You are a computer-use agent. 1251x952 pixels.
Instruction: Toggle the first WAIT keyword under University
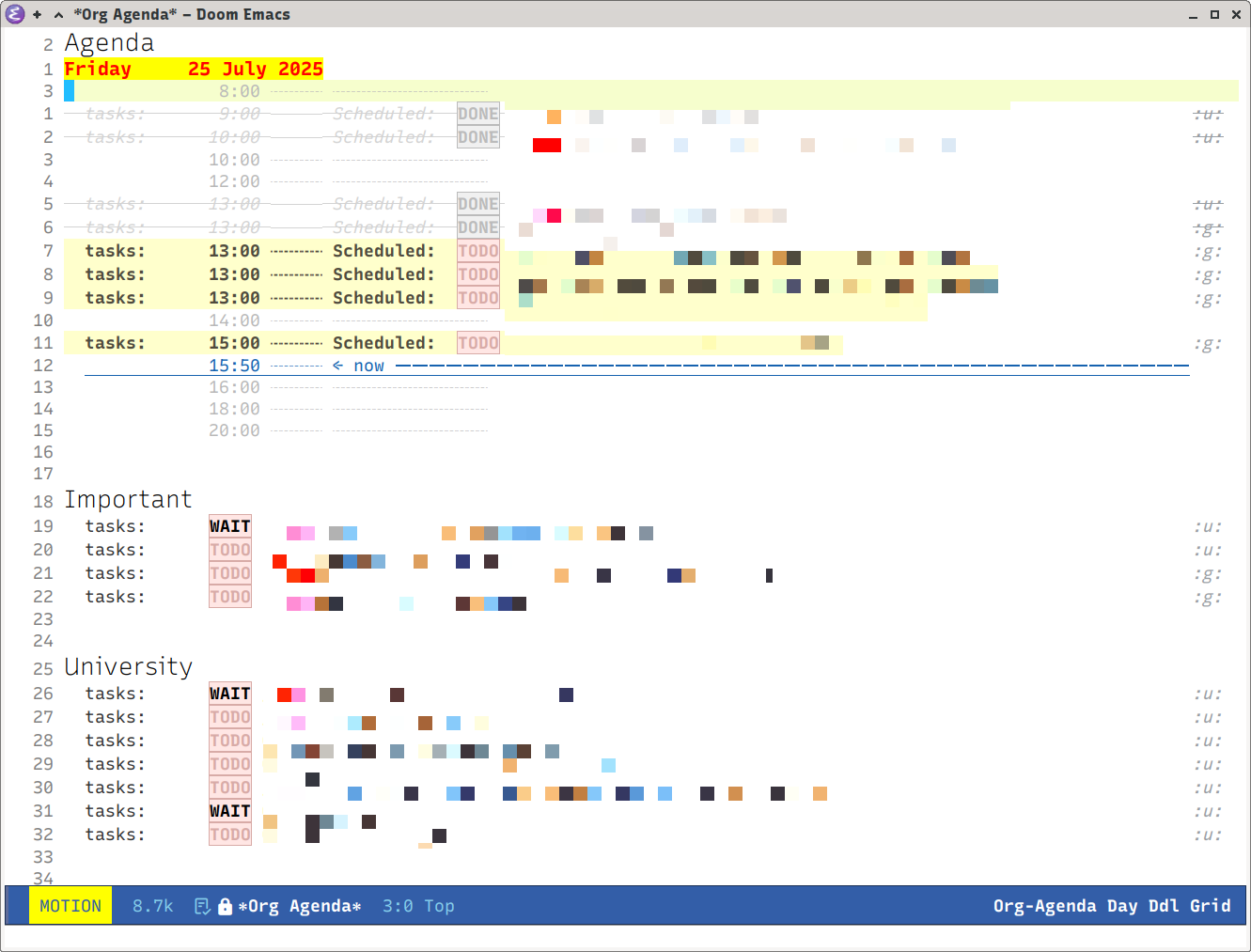pos(230,694)
